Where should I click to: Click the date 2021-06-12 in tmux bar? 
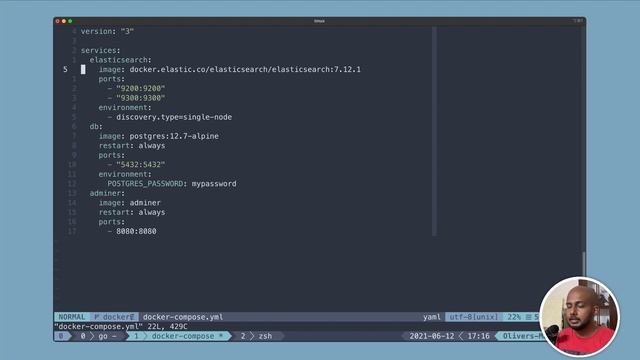point(431,336)
